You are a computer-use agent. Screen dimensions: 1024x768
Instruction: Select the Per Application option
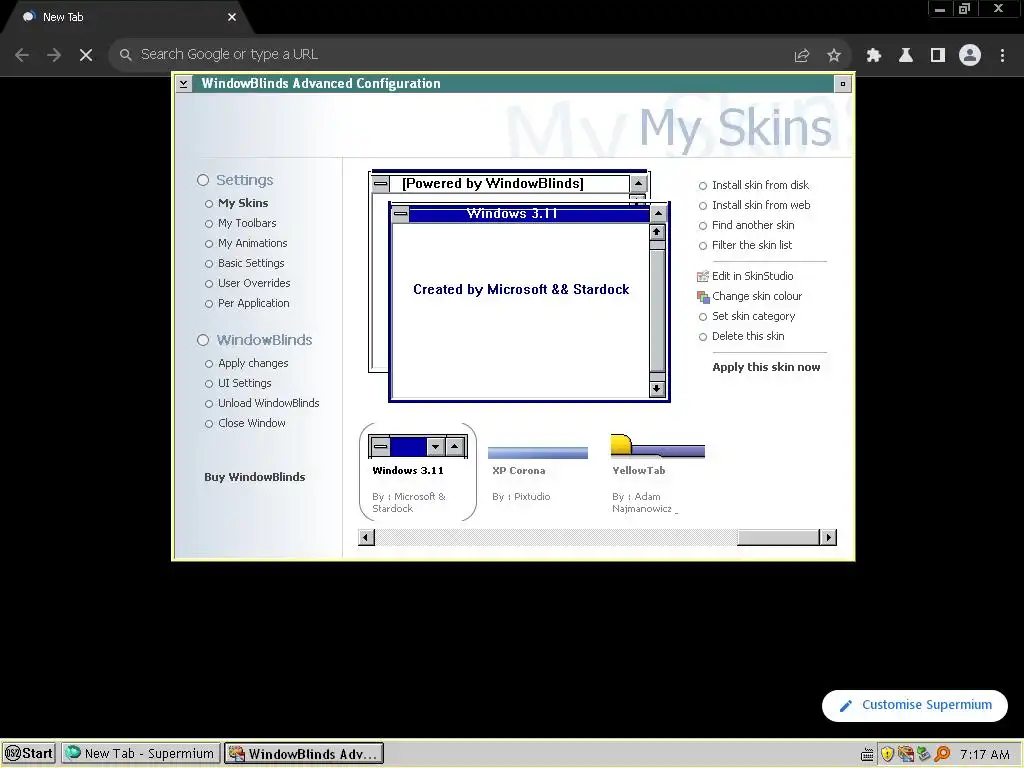click(253, 304)
